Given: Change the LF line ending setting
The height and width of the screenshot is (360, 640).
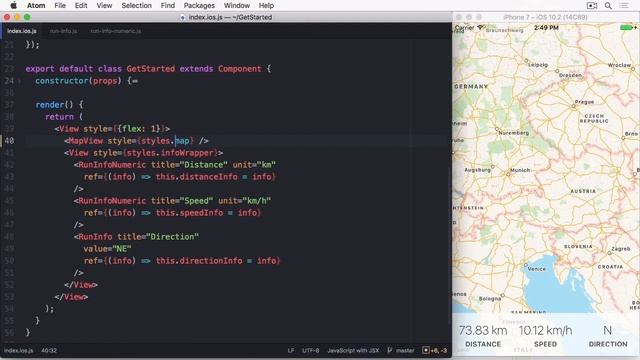Looking at the screenshot, I should 291,350.
